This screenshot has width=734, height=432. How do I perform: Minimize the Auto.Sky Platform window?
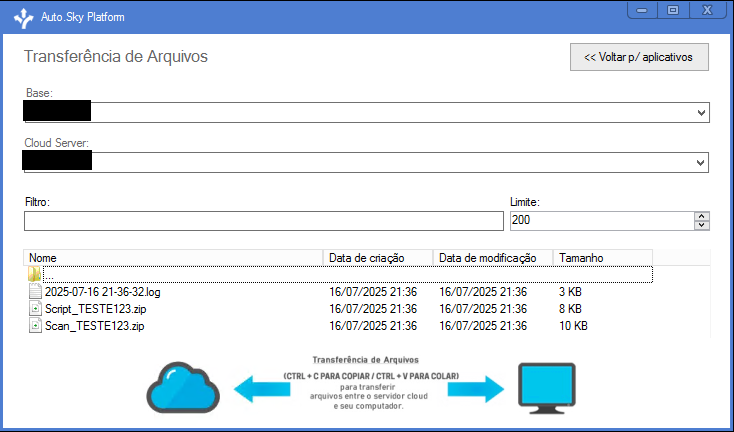642,10
